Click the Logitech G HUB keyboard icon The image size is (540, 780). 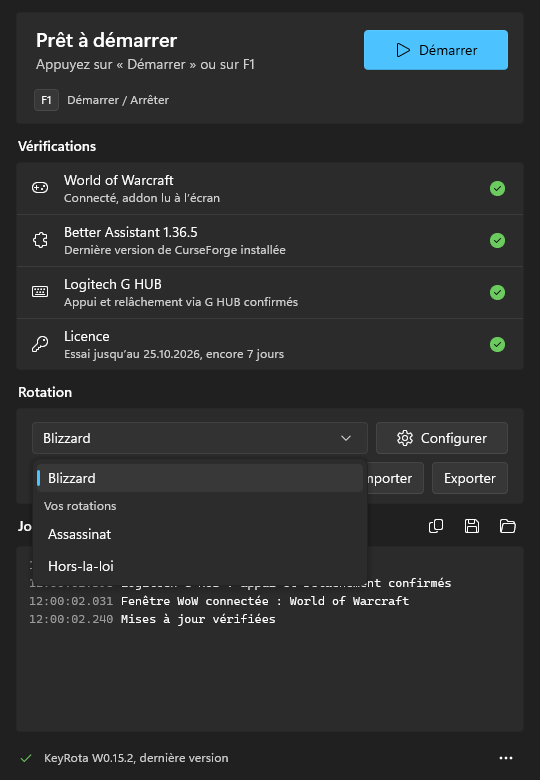[x=40, y=292]
